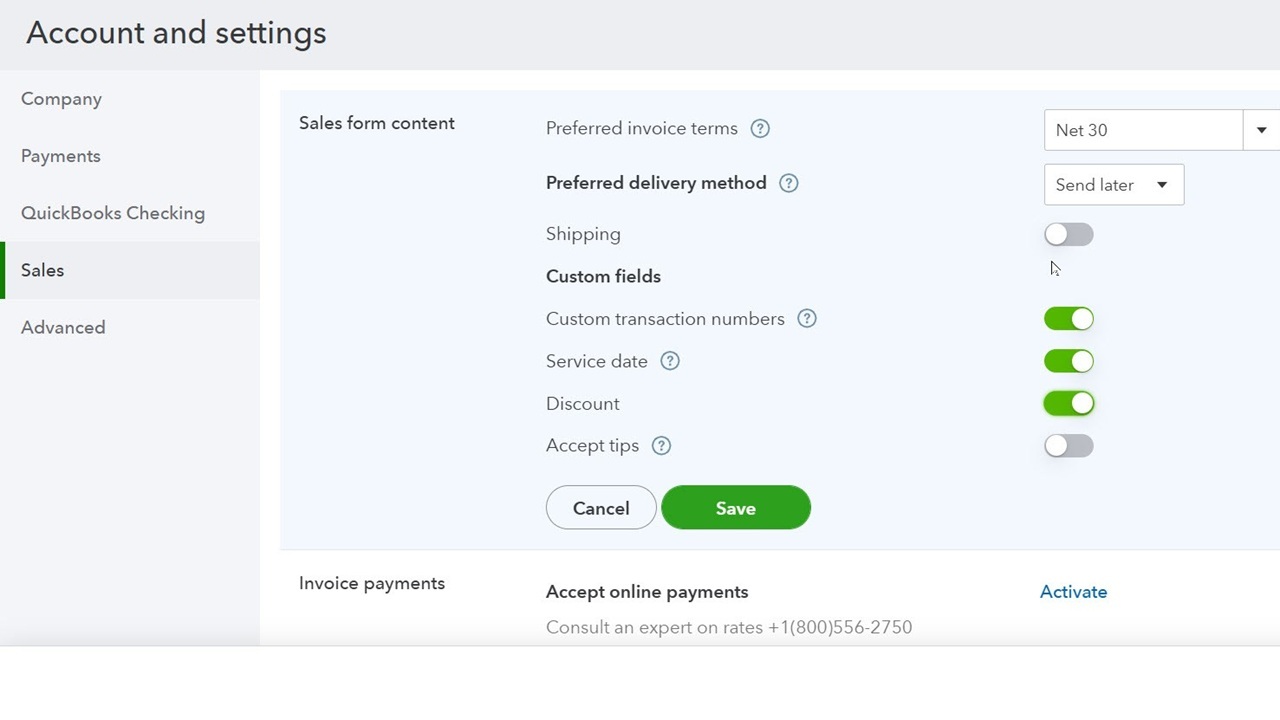Click the Sales form content section title

(x=377, y=123)
